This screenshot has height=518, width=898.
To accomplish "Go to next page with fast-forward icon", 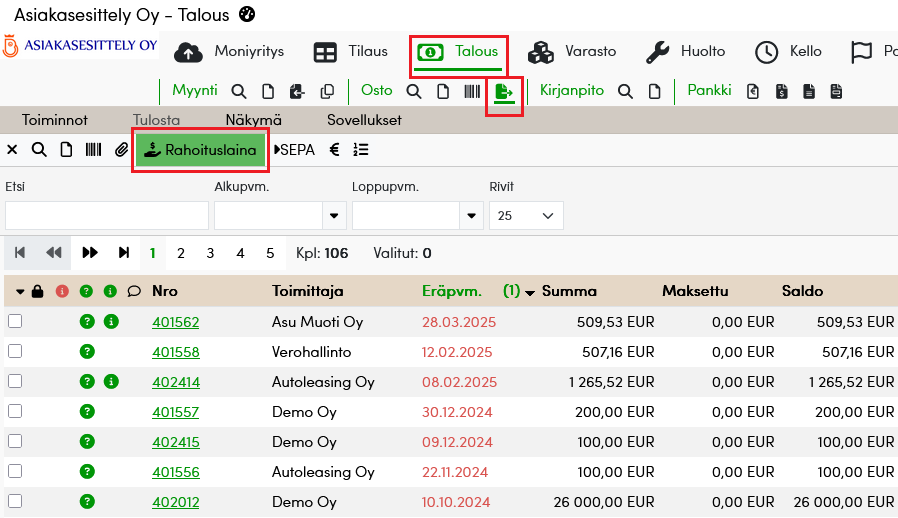I will [90, 253].
